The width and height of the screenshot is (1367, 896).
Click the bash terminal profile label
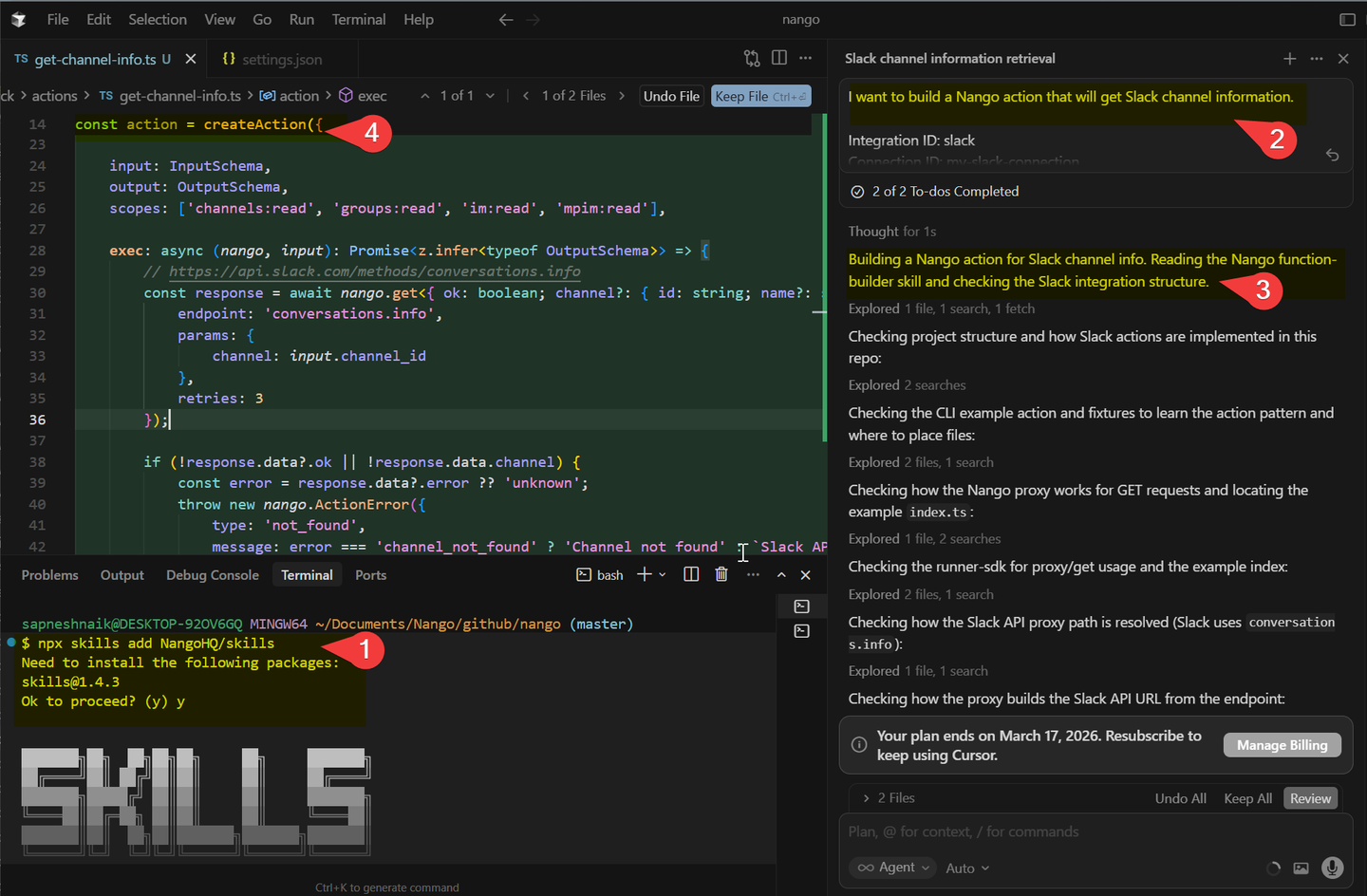[600, 575]
